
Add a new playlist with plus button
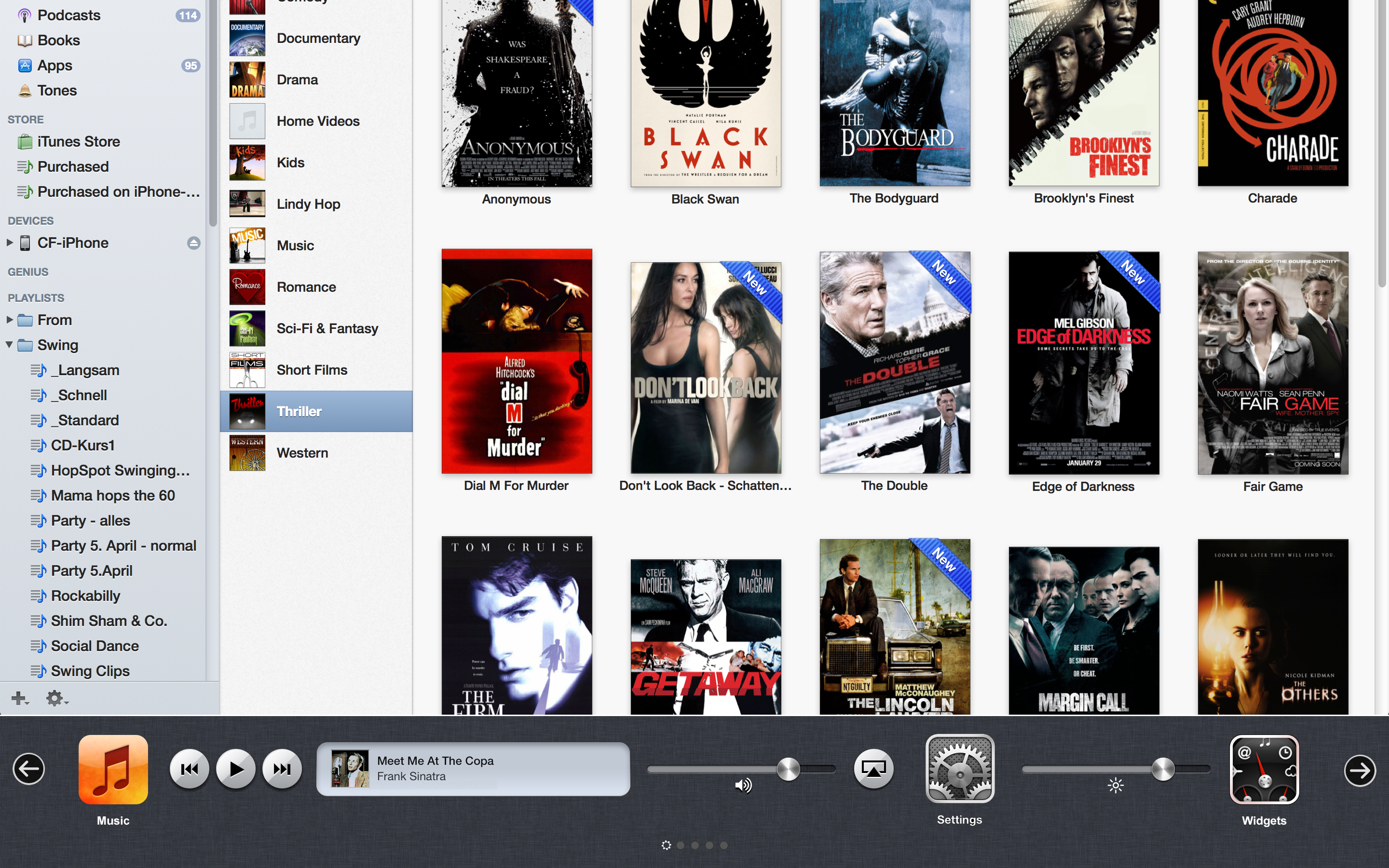[19, 698]
